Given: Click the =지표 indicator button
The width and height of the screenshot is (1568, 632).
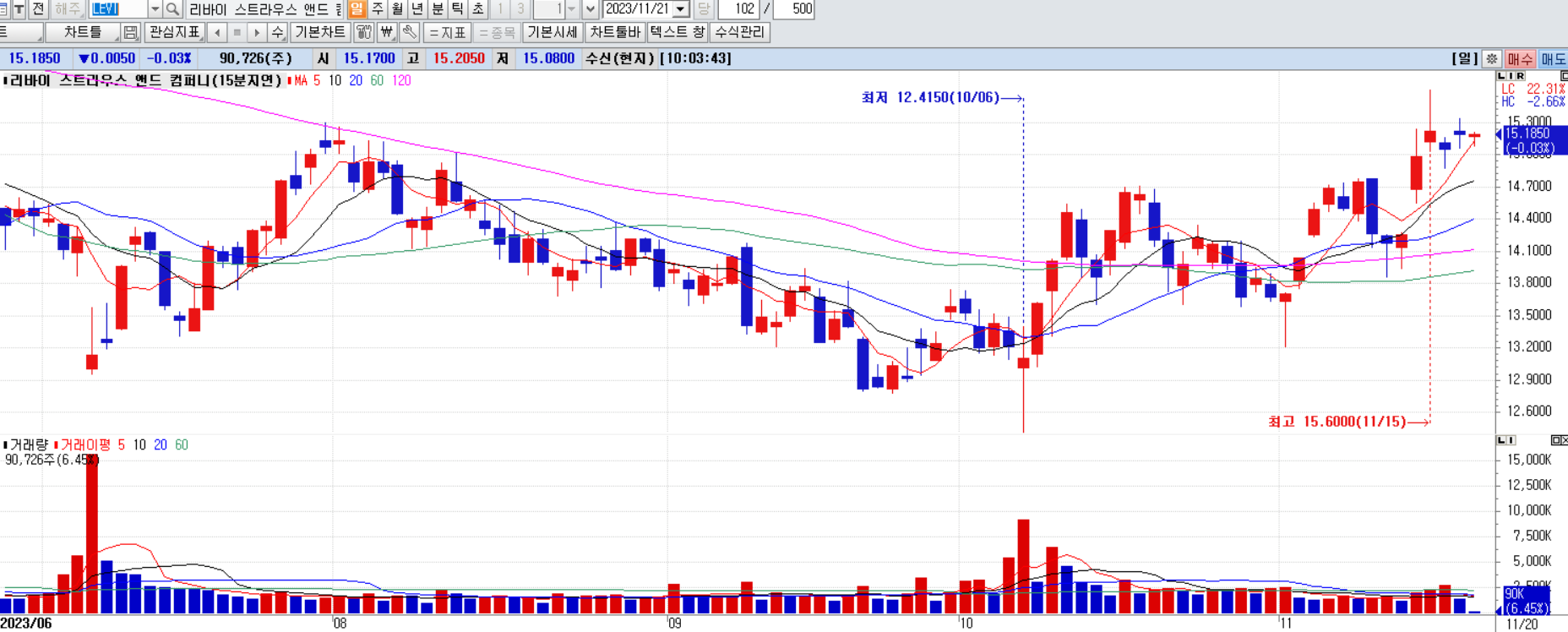Looking at the screenshot, I should [447, 32].
